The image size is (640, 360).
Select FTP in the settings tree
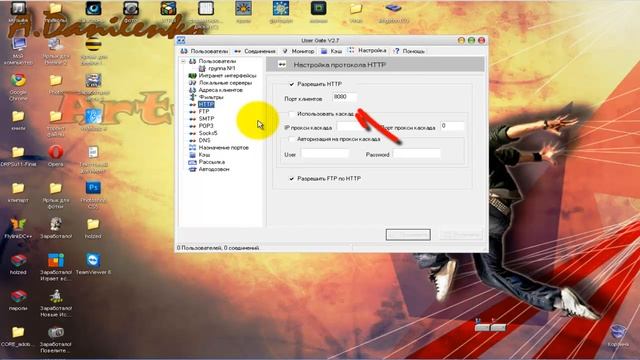(204, 111)
